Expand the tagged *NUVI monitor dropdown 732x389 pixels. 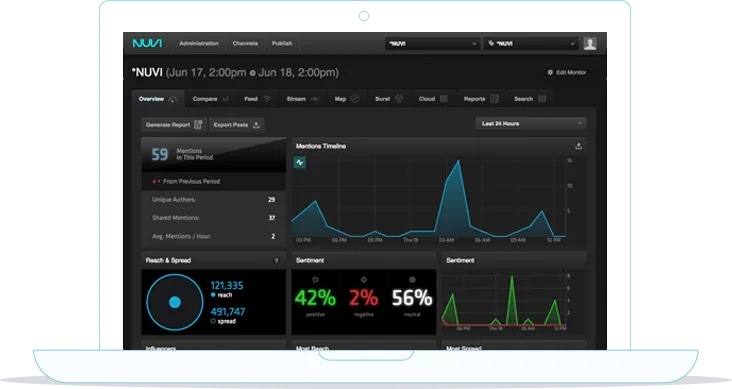[531, 43]
